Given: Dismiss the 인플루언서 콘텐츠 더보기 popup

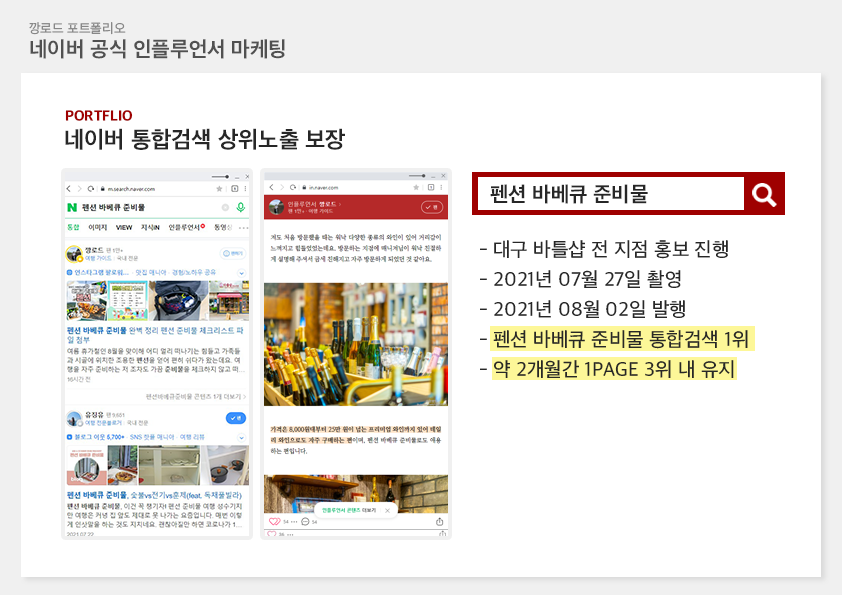Looking at the screenshot, I should [x=388, y=510].
